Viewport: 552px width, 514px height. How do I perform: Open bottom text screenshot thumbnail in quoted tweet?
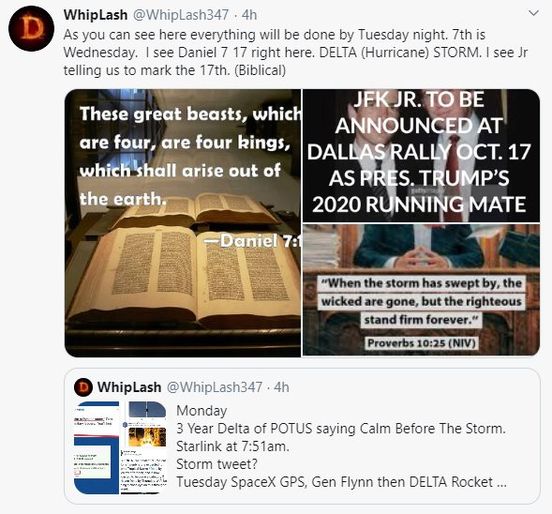[x=144, y=471]
